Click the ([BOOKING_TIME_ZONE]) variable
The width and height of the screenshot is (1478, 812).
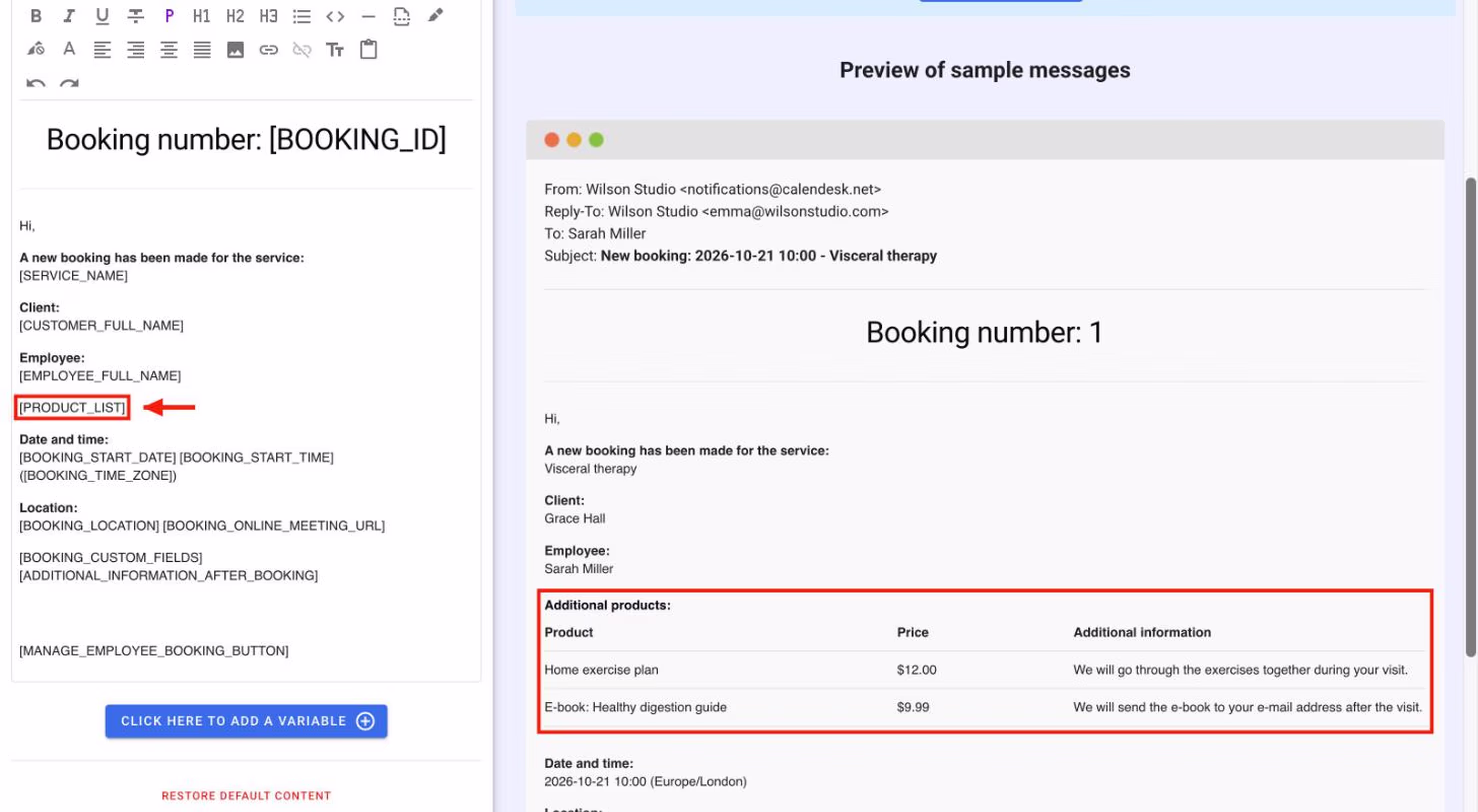click(98, 476)
